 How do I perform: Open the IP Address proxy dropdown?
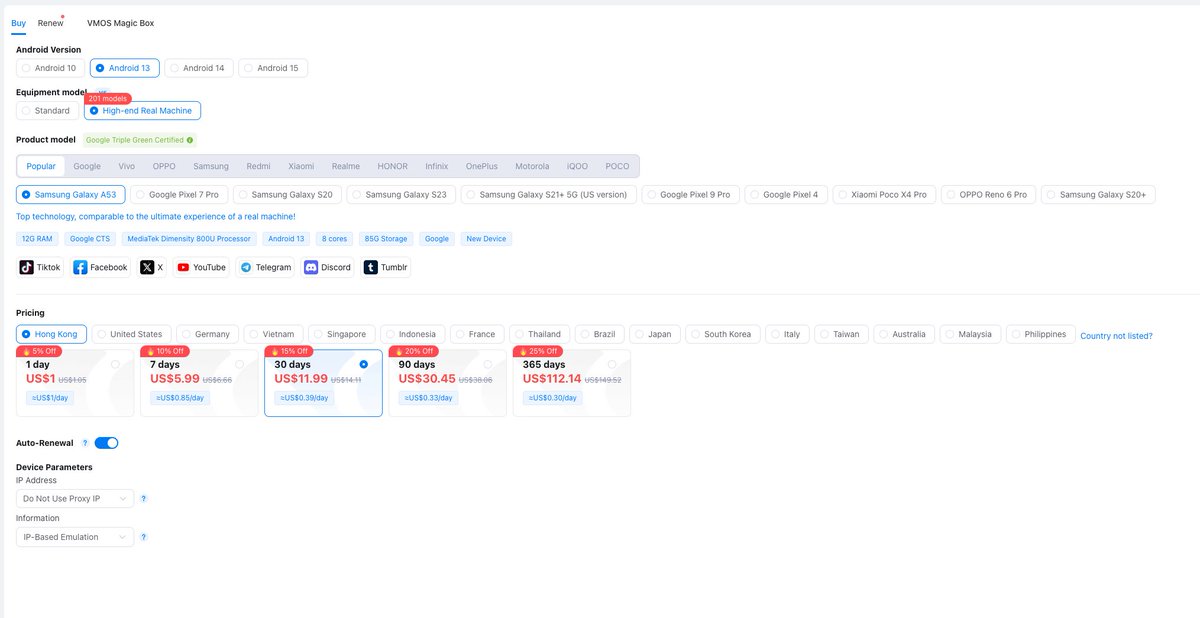tap(75, 498)
